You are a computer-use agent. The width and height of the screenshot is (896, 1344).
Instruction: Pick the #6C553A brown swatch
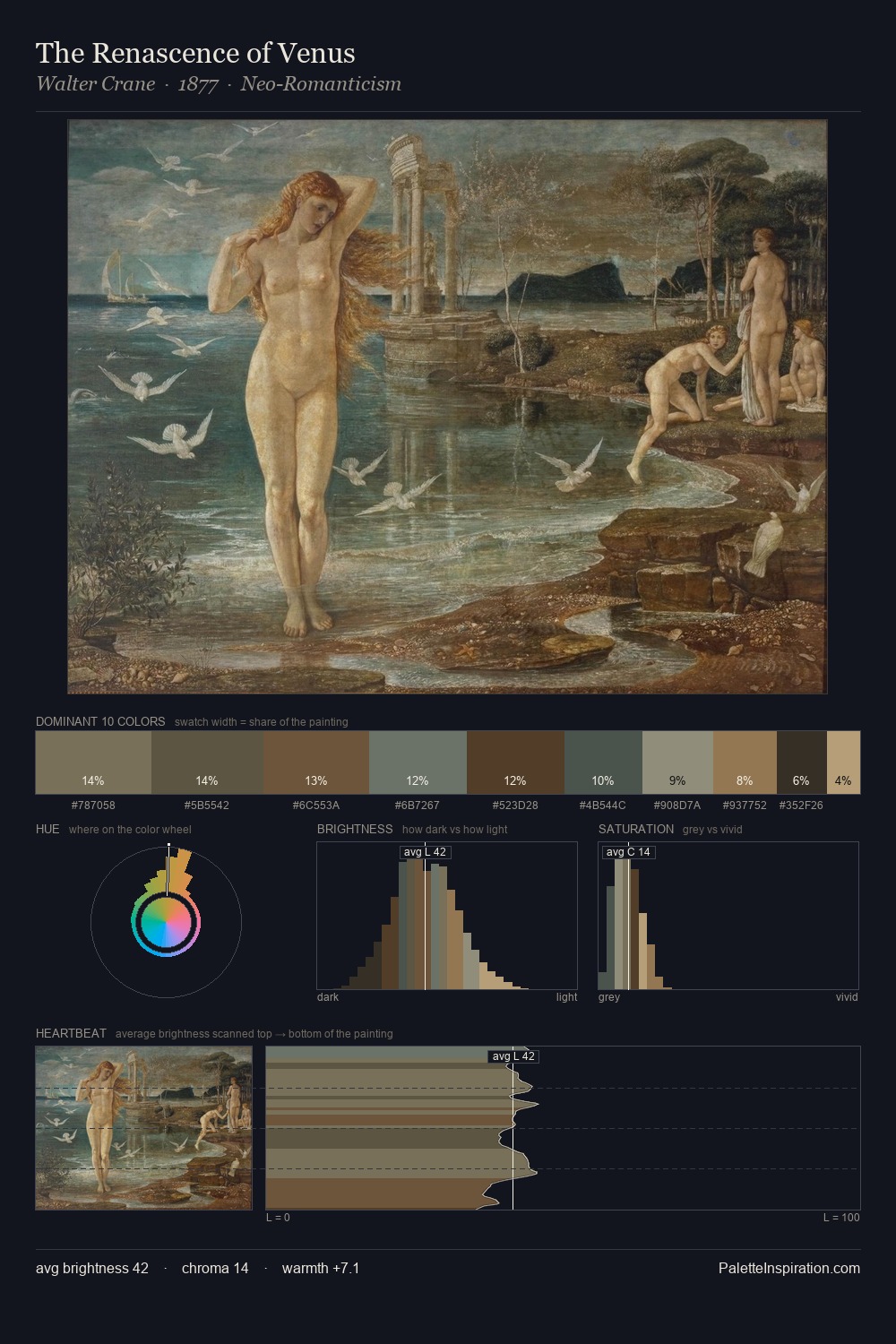pyautogui.click(x=316, y=762)
